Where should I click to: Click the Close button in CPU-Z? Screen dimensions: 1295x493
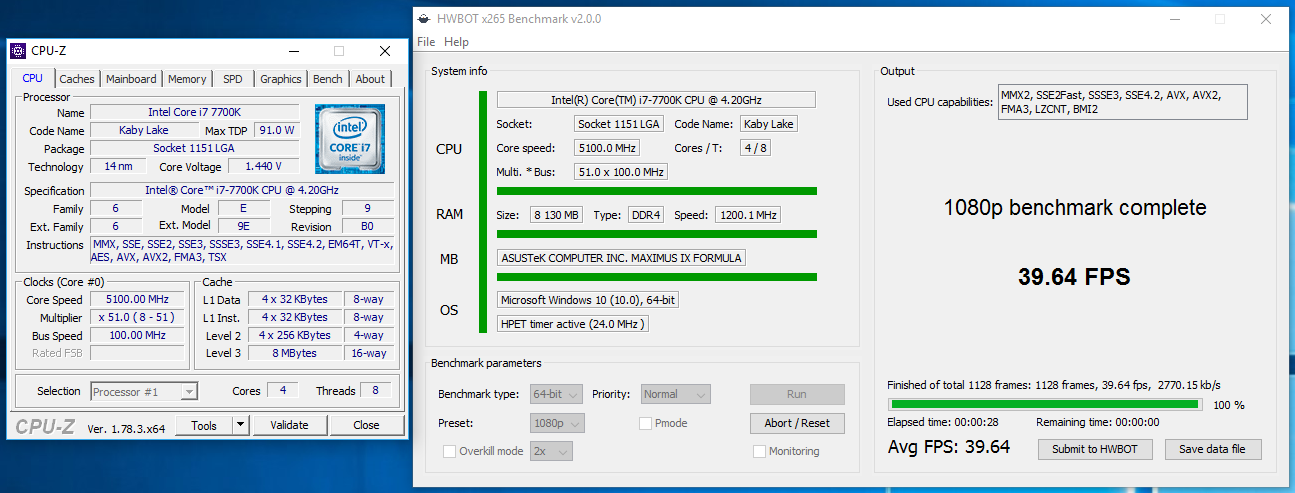(x=367, y=425)
